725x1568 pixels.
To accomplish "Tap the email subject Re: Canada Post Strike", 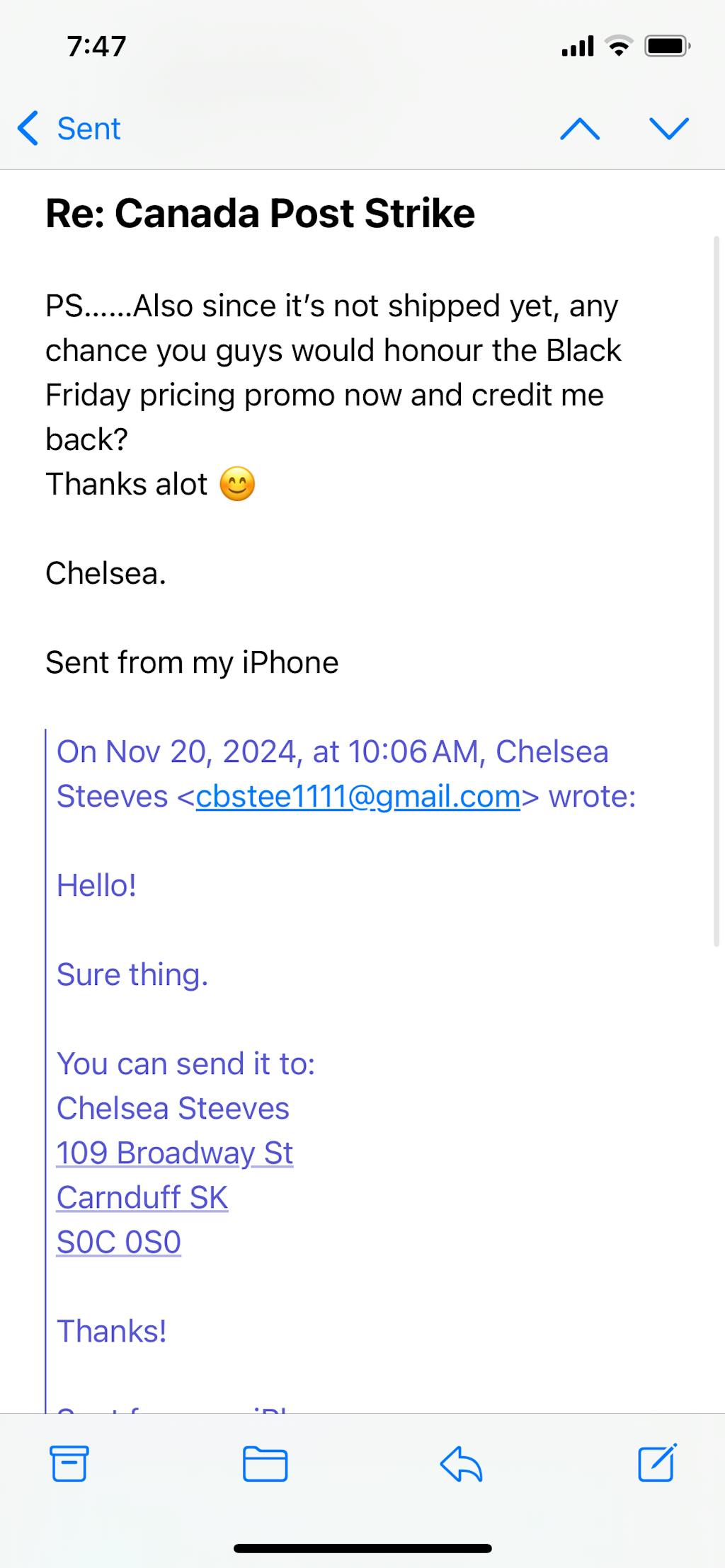I will pos(260,213).
